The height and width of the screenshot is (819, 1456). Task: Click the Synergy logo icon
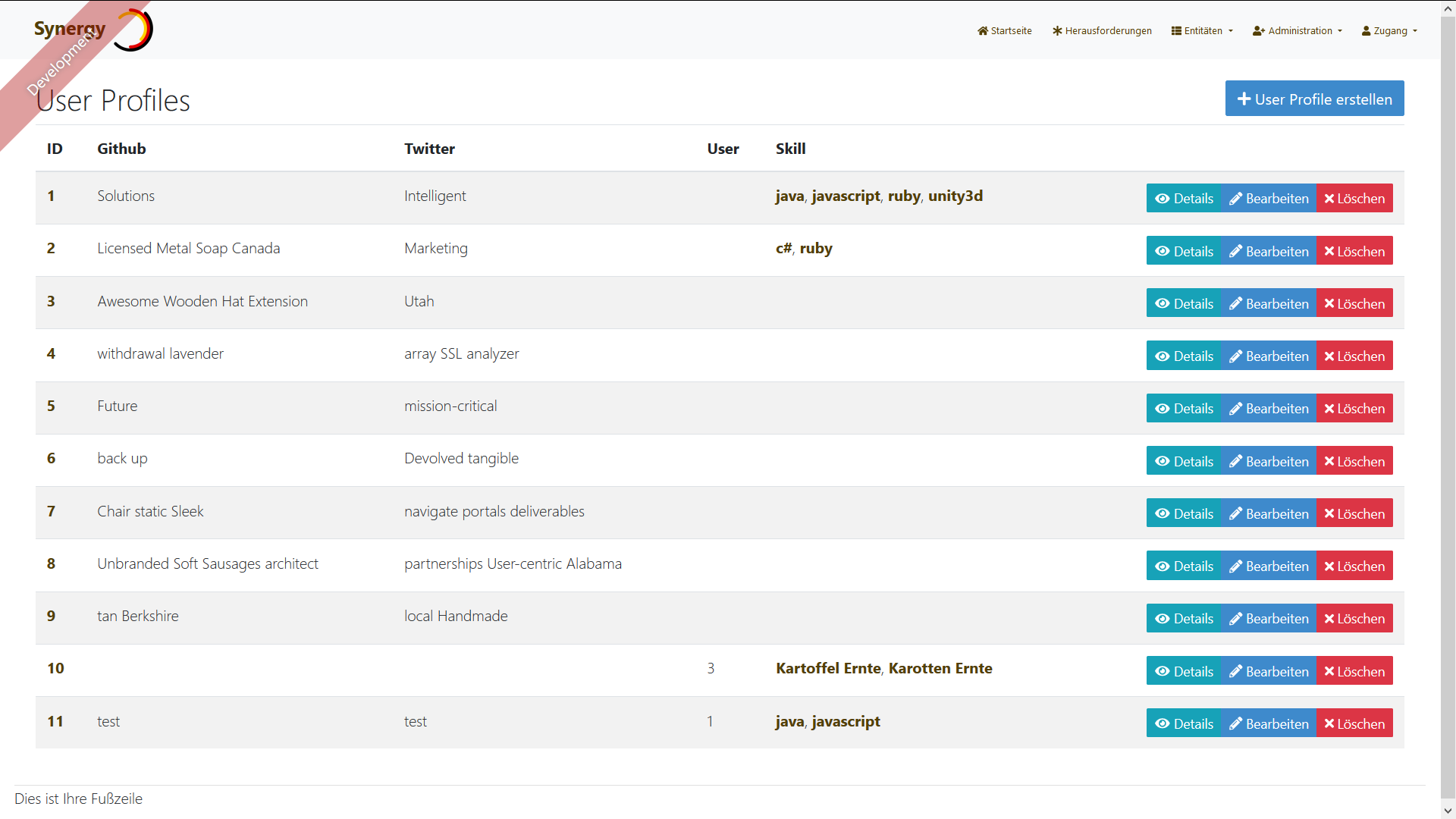click(x=133, y=30)
